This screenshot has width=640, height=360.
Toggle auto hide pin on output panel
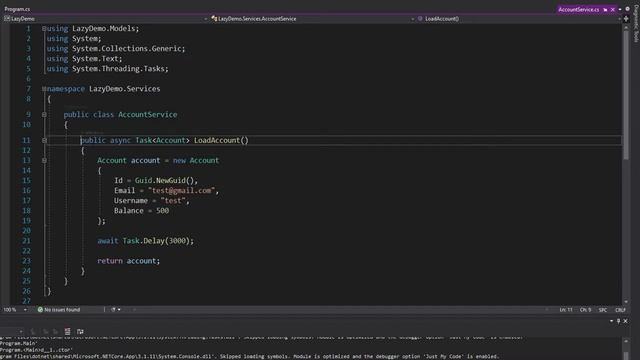[618, 321]
